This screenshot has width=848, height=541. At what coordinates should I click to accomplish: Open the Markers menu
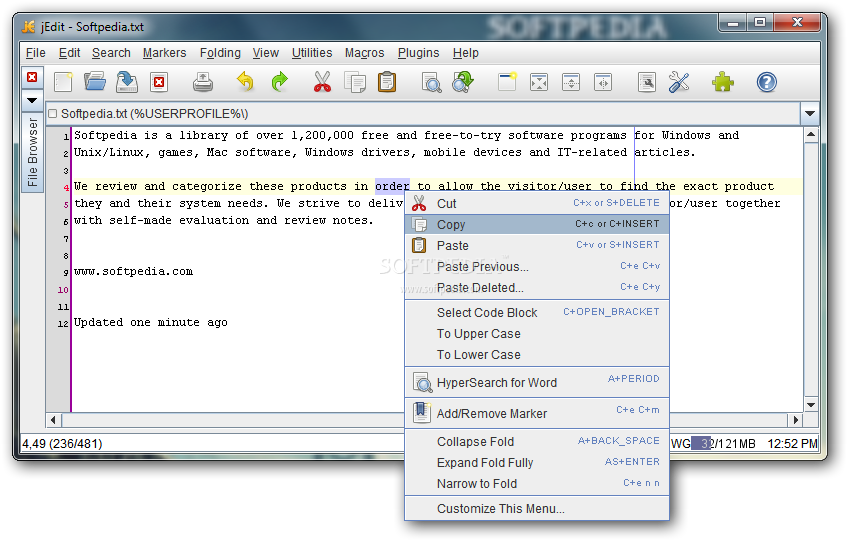point(164,53)
